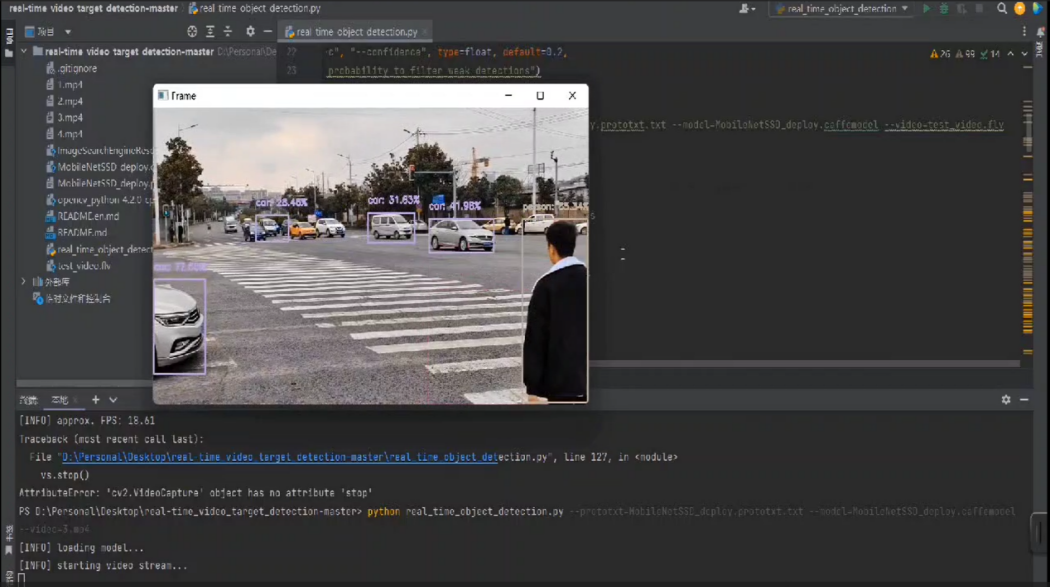This screenshot has width=1050, height=587.
Task: Expand the external libraries node
Action: pos(24,282)
